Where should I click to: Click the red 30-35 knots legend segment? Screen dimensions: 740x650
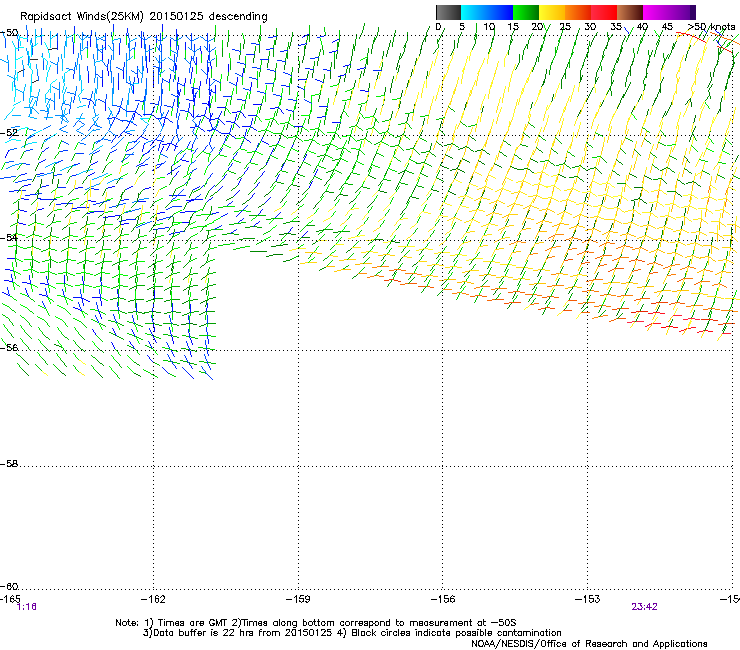point(604,12)
